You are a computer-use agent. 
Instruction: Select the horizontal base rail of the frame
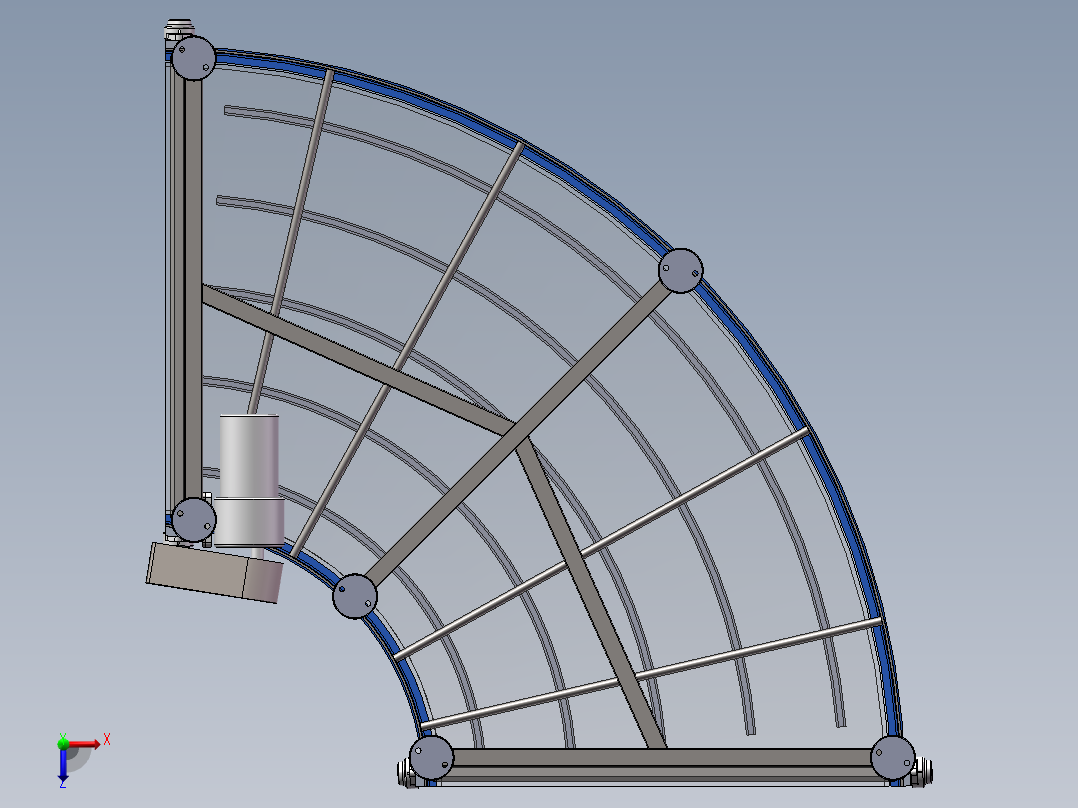click(661, 765)
